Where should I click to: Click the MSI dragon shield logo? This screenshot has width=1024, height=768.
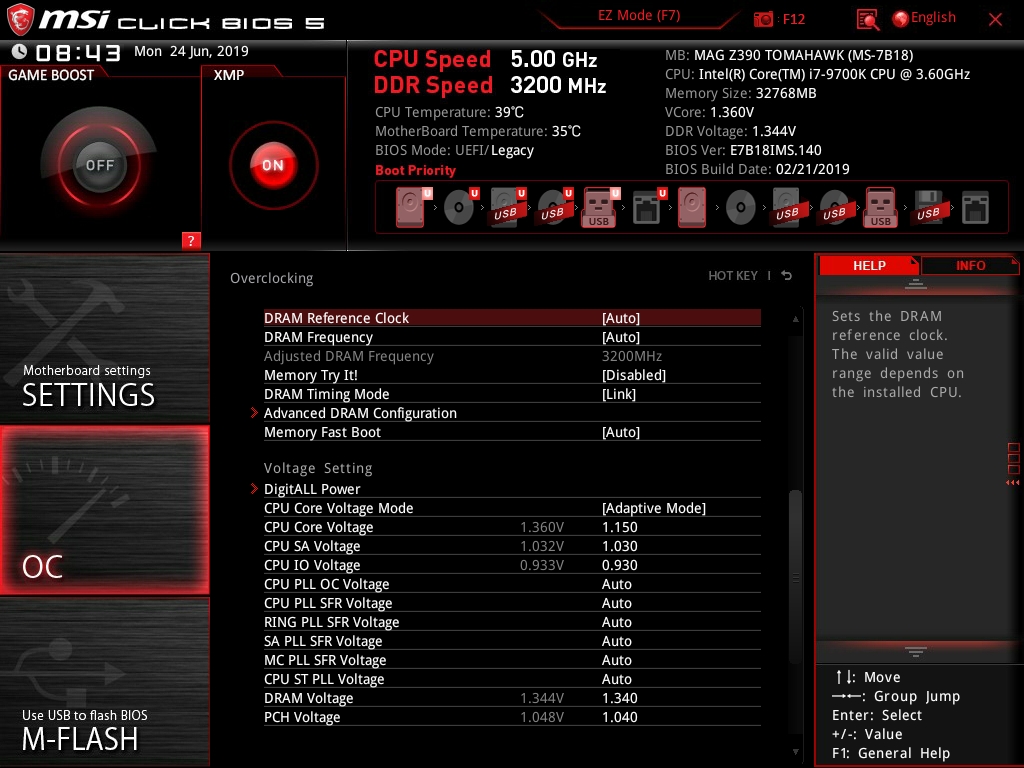coord(20,19)
